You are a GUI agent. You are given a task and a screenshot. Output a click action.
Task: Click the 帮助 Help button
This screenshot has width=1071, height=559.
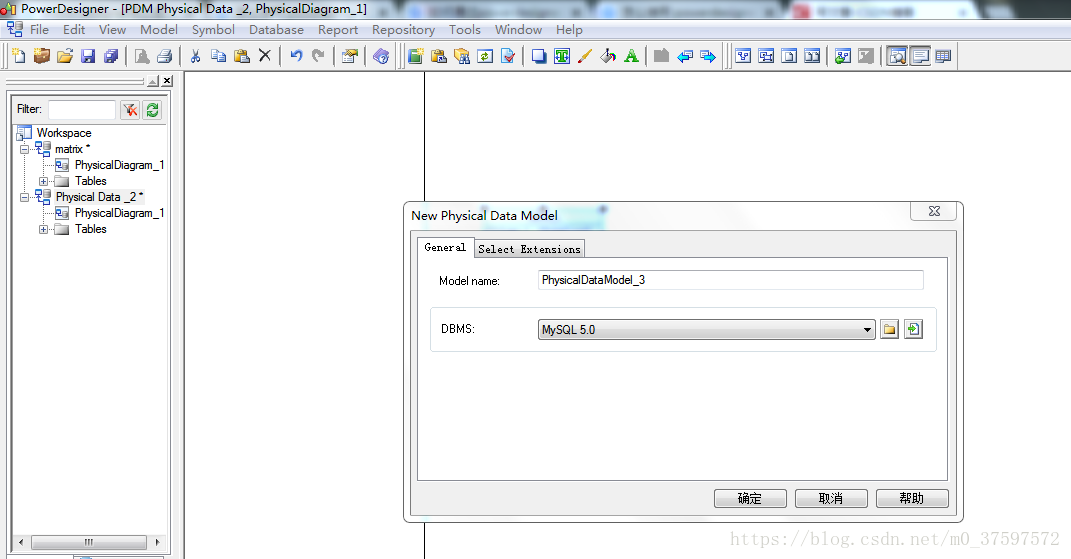click(912, 498)
